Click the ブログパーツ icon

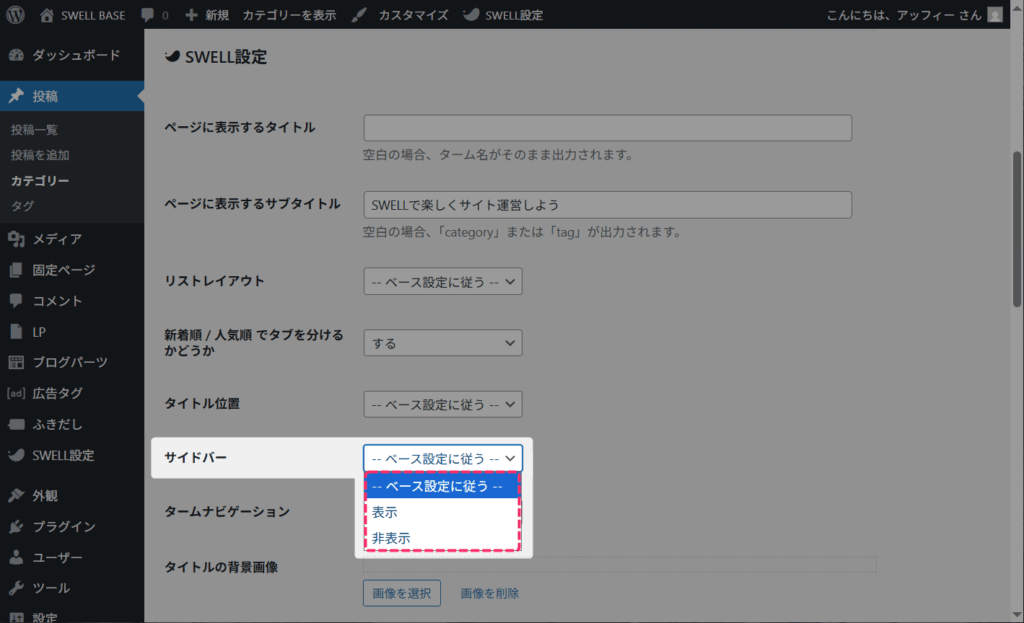(x=16, y=362)
